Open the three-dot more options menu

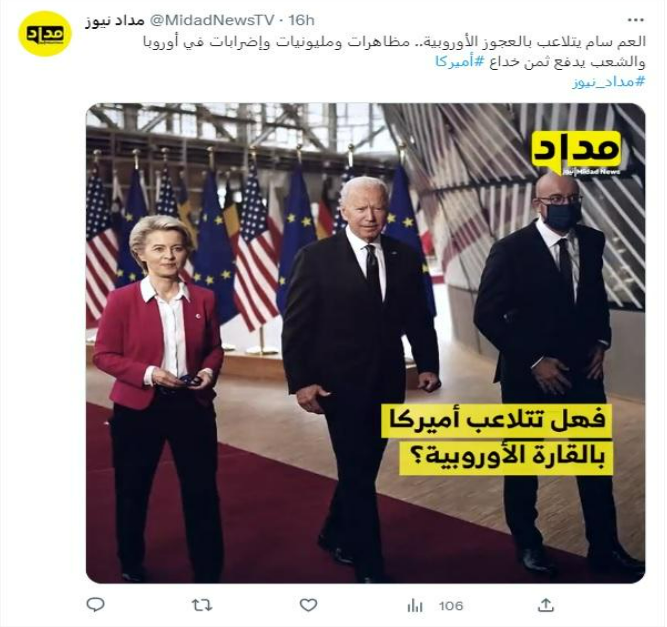point(636,20)
